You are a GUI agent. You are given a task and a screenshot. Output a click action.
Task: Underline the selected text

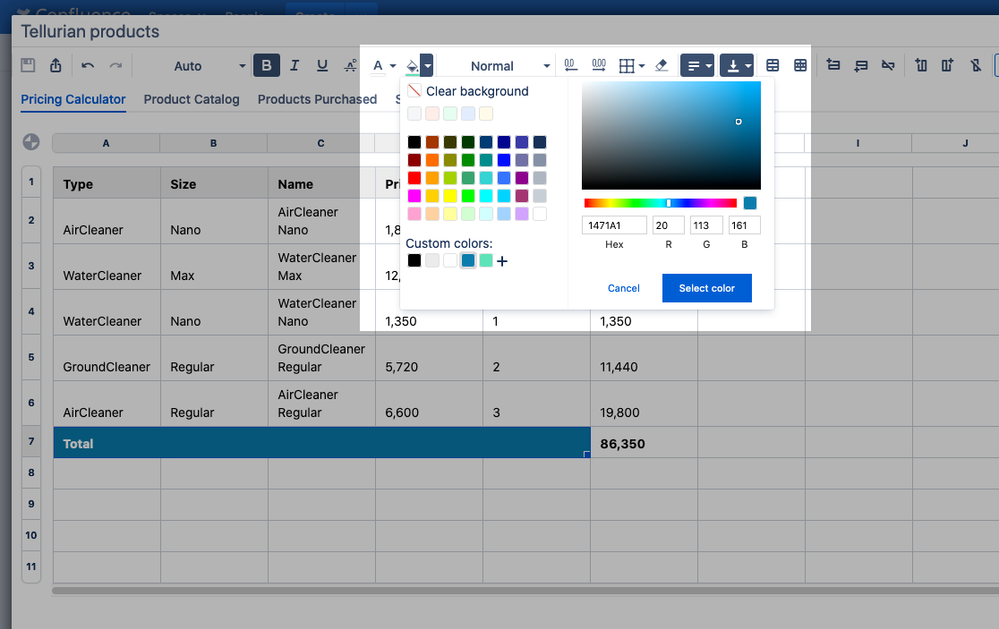(322, 65)
